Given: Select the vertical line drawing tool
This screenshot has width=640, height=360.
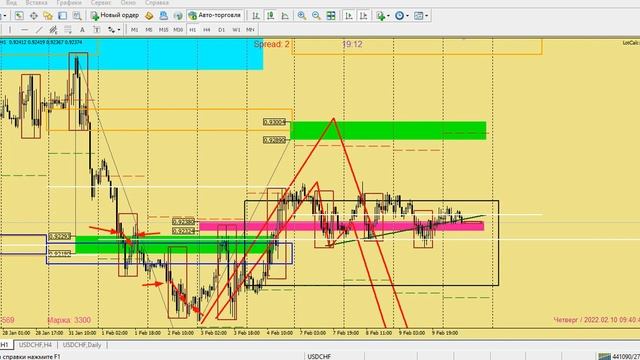Looking at the screenshot, I should [x=10, y=30].
